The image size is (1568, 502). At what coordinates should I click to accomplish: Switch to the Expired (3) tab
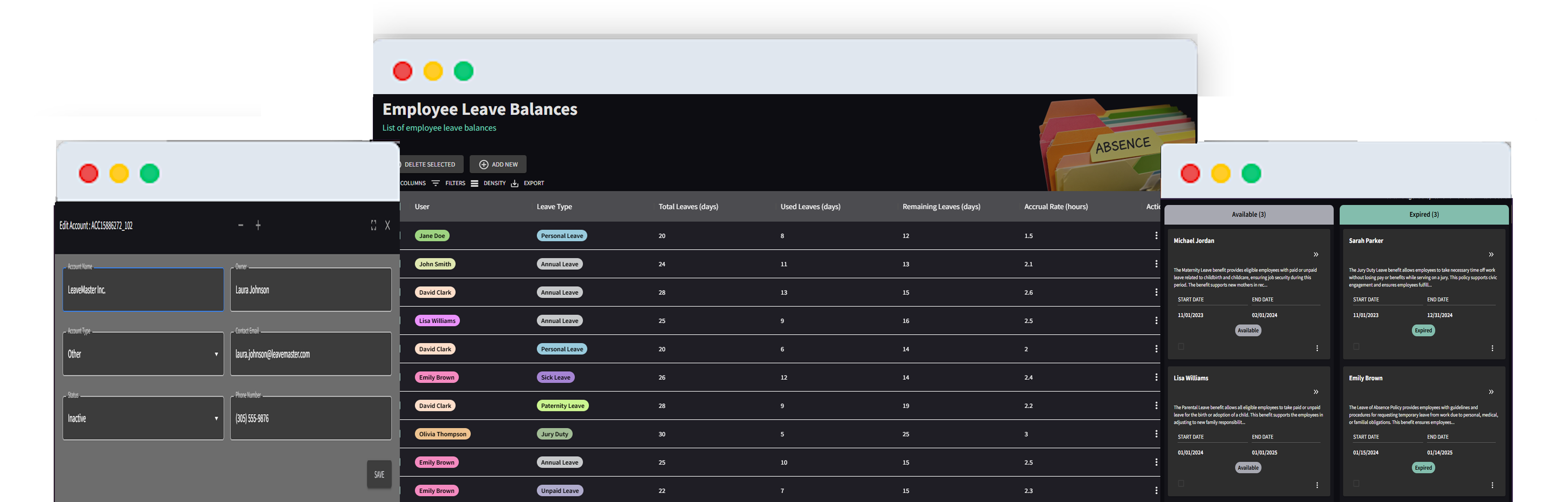[x=1424, y=215]
